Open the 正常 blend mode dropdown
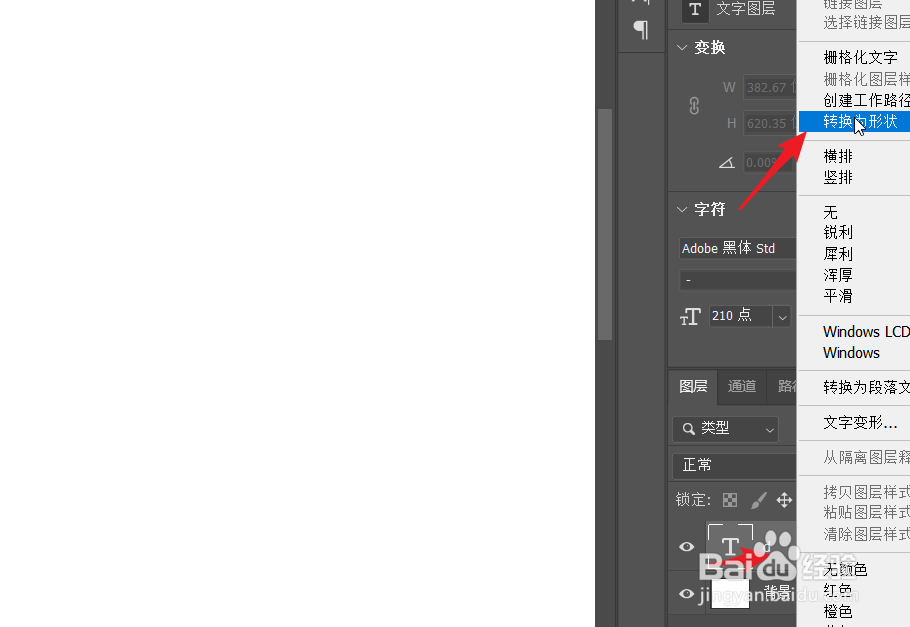 (734, 466)
